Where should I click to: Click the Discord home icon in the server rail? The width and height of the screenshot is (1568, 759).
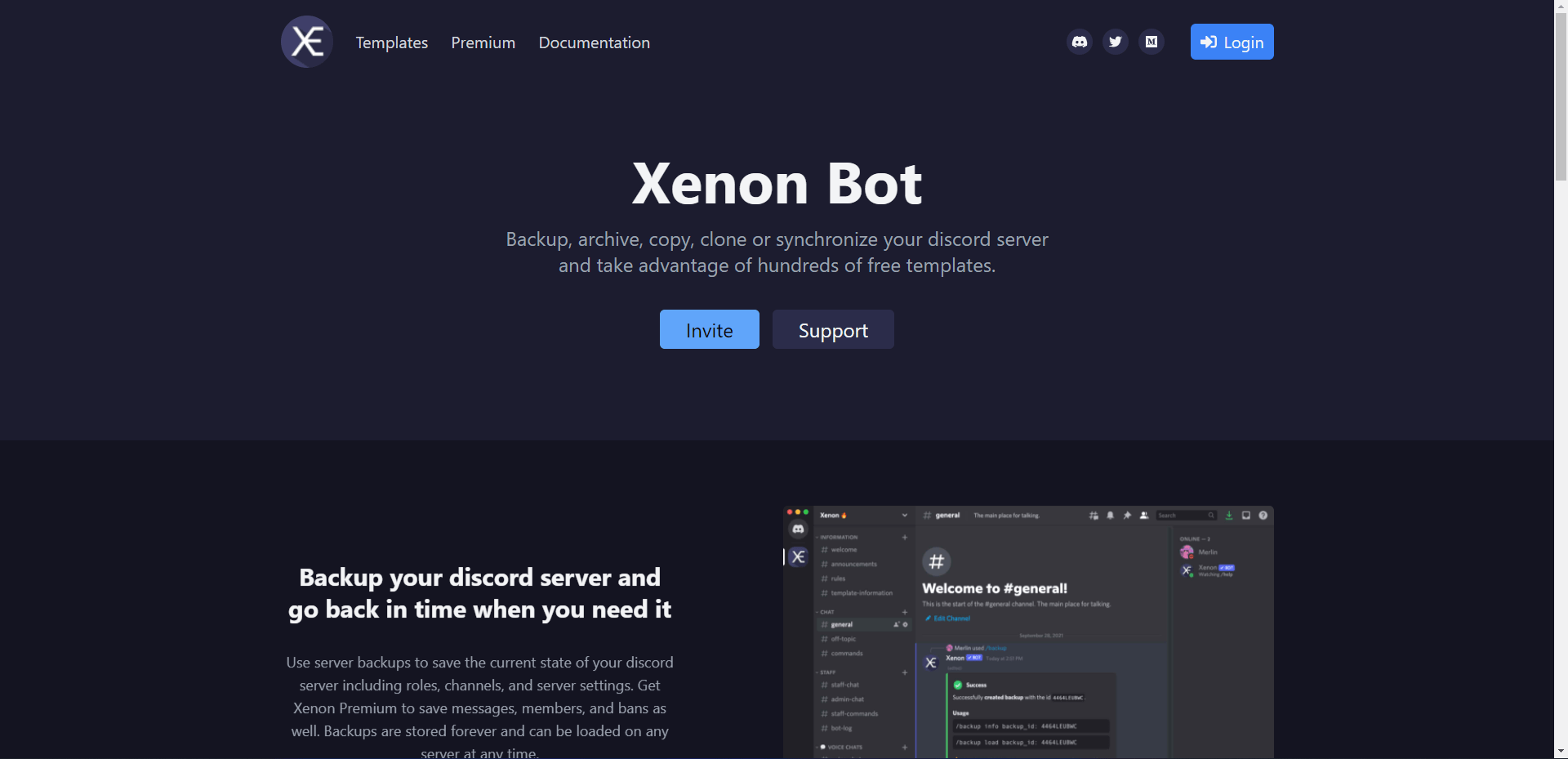798,529
